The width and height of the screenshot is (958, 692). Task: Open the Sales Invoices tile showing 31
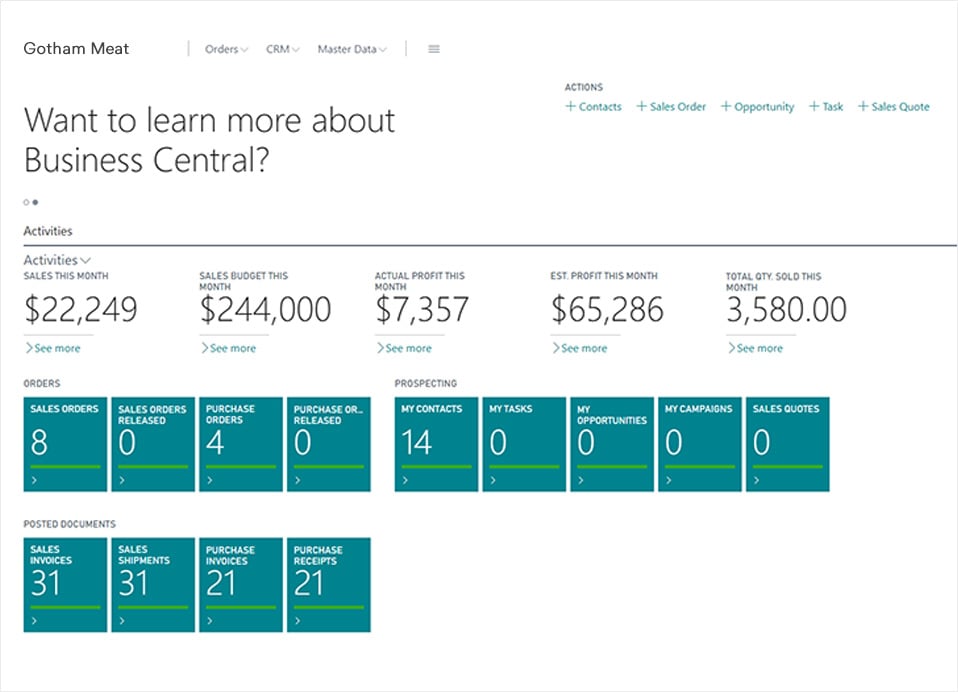pyautogui.click(x=65, y=585)
